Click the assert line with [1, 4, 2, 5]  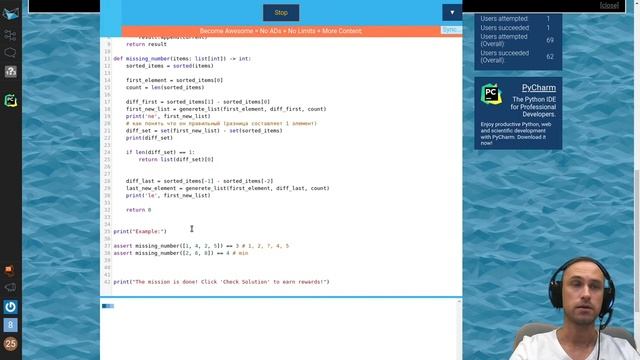[201, 246]
